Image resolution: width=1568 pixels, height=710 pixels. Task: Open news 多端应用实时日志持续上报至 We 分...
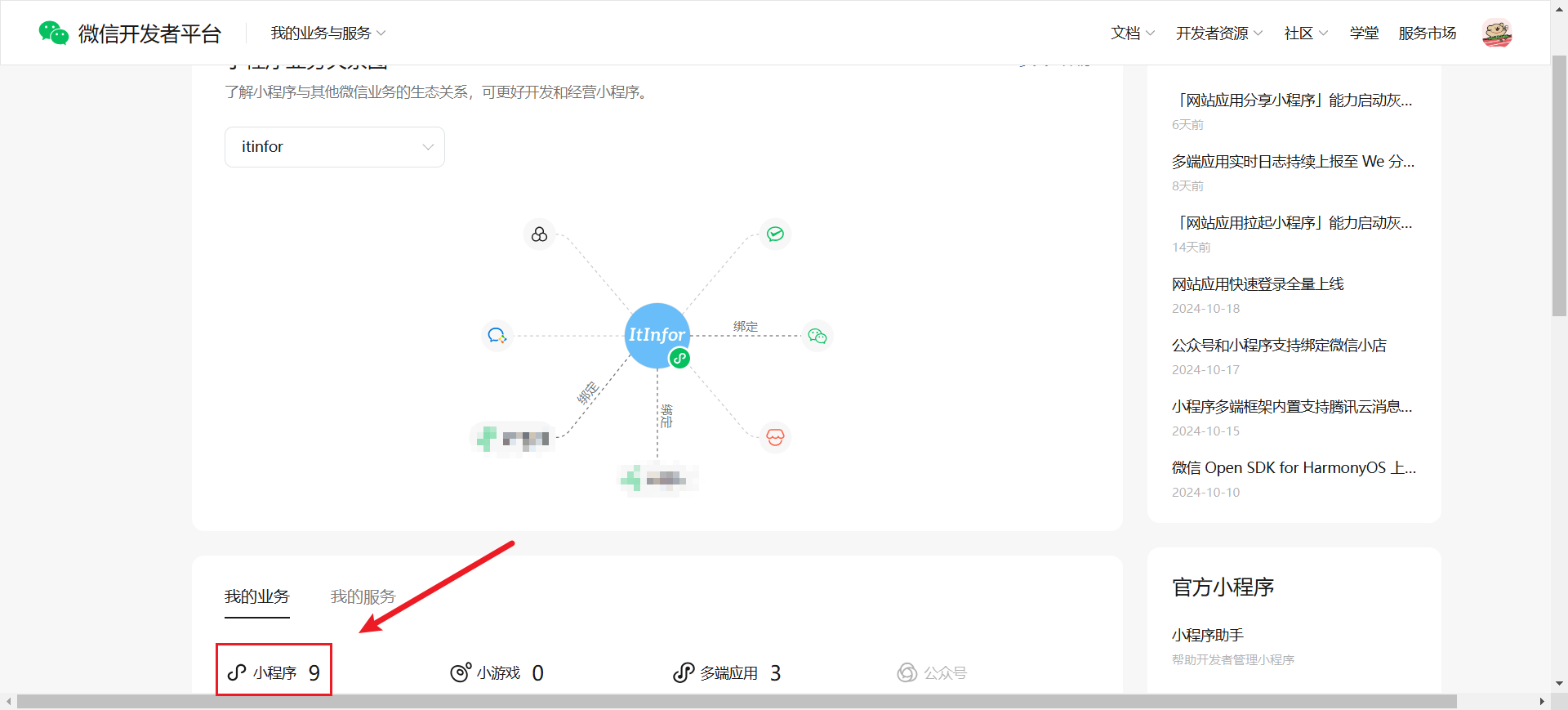coord(1294,162)
